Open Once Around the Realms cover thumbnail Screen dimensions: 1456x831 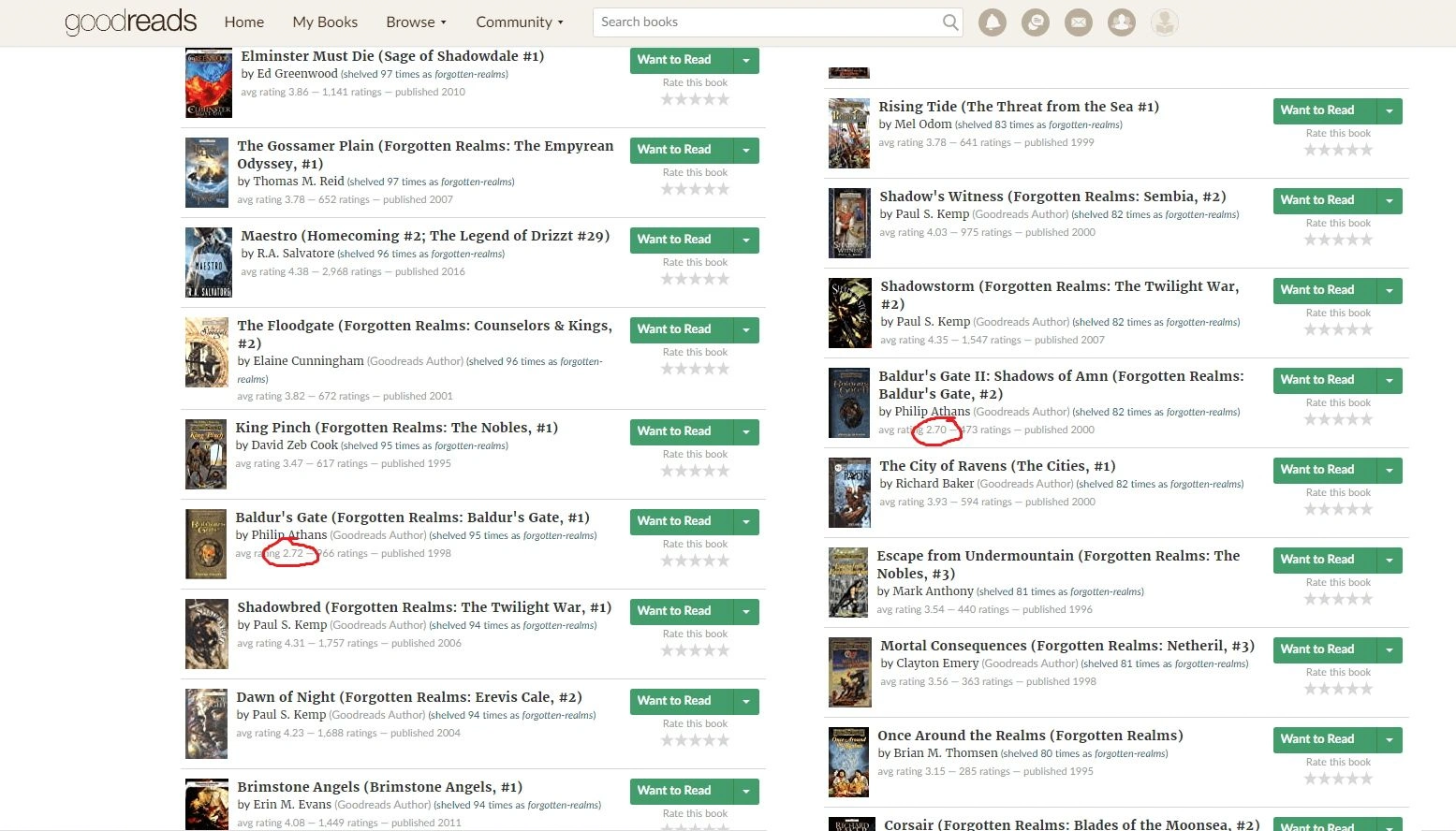(x=849, y=762)
